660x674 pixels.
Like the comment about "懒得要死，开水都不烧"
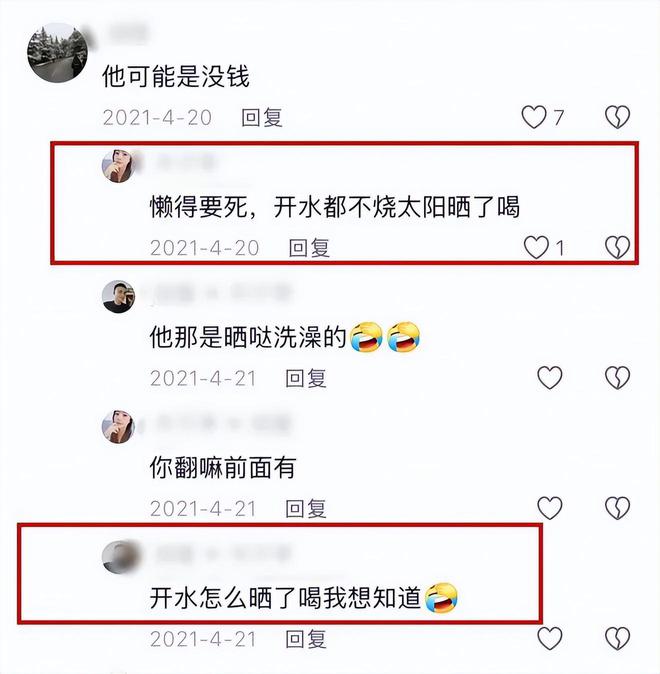pyautogui.click(x=536, y=247)
